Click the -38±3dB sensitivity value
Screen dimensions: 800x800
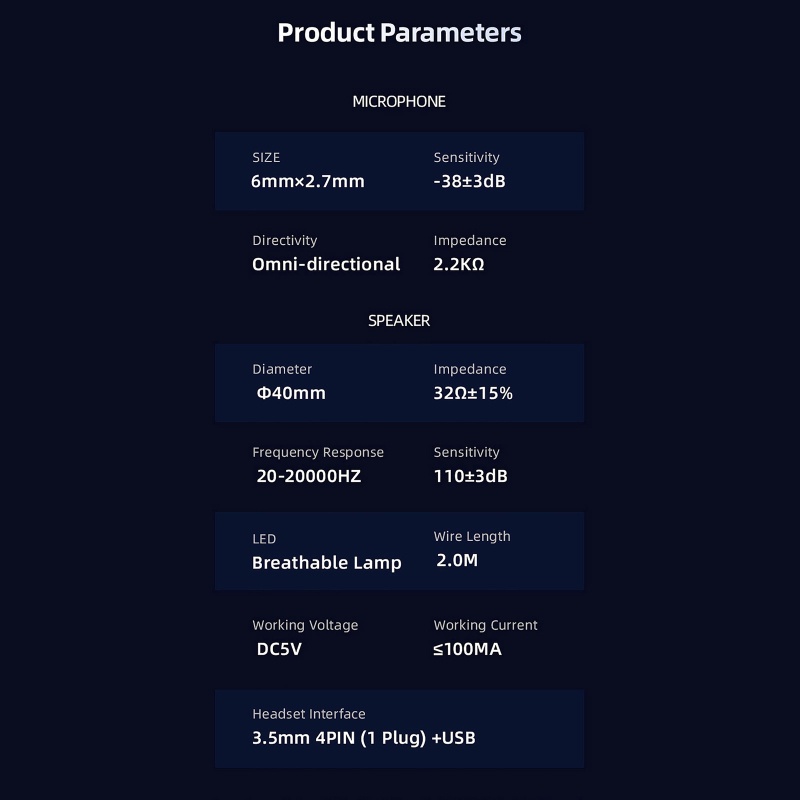click(470, 181)
